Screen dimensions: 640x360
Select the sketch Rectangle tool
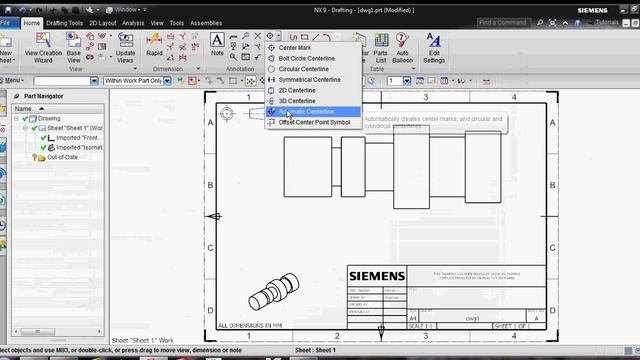[304, 37]
